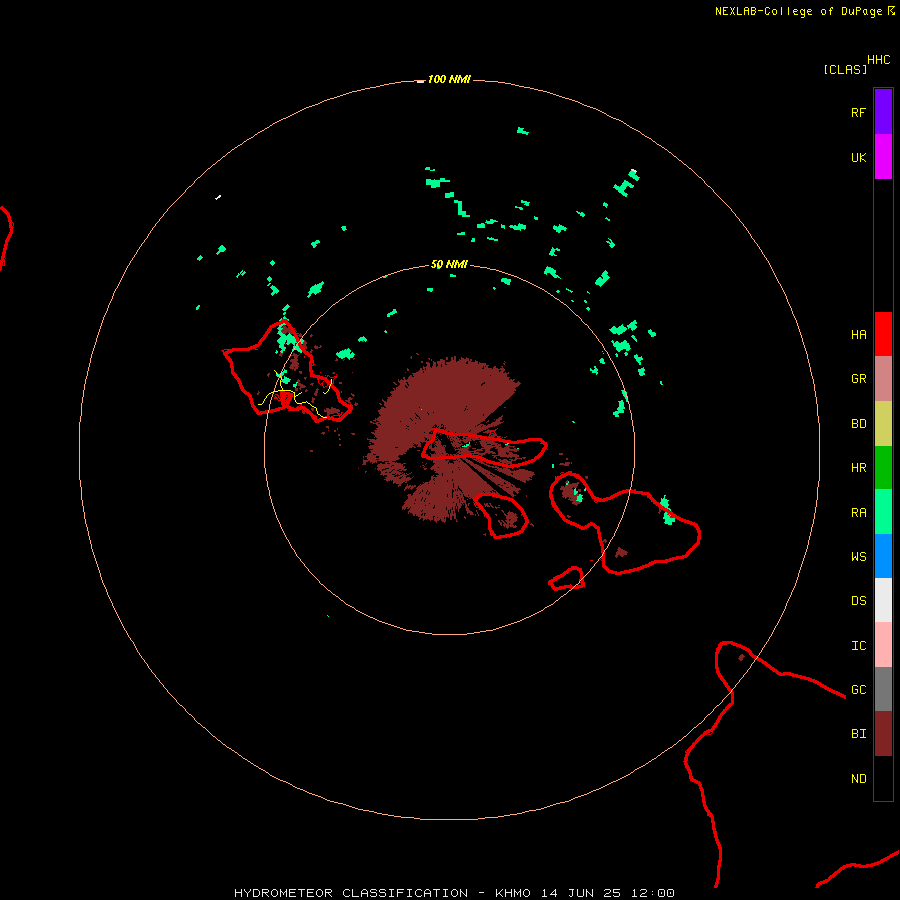
Task: Select the GR pink-brown legend swatch
Action: coord(883,379)
